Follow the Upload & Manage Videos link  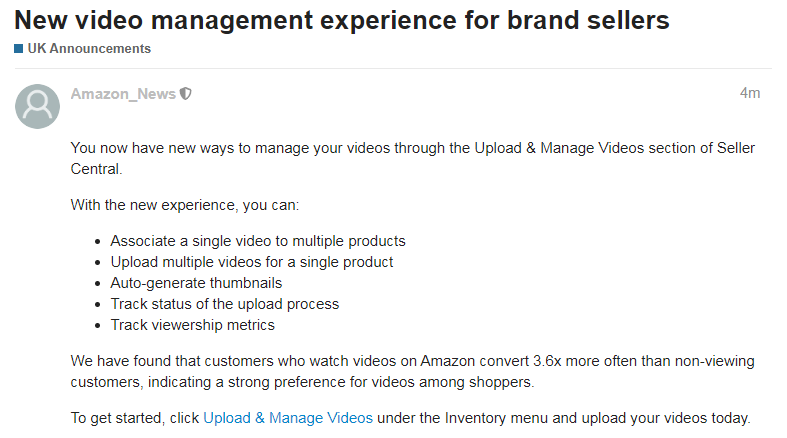coord(288,418)
